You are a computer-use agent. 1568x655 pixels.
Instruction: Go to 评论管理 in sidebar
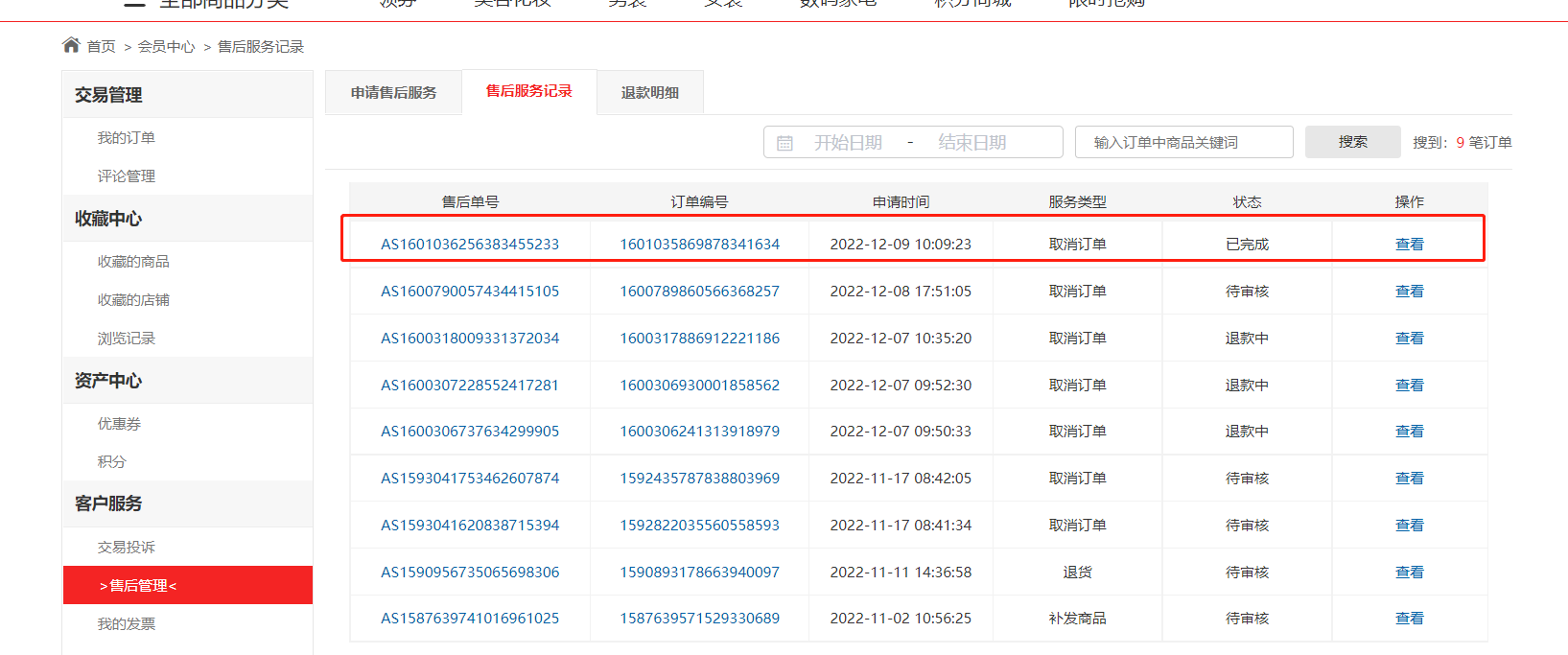(x=126, y=176)
